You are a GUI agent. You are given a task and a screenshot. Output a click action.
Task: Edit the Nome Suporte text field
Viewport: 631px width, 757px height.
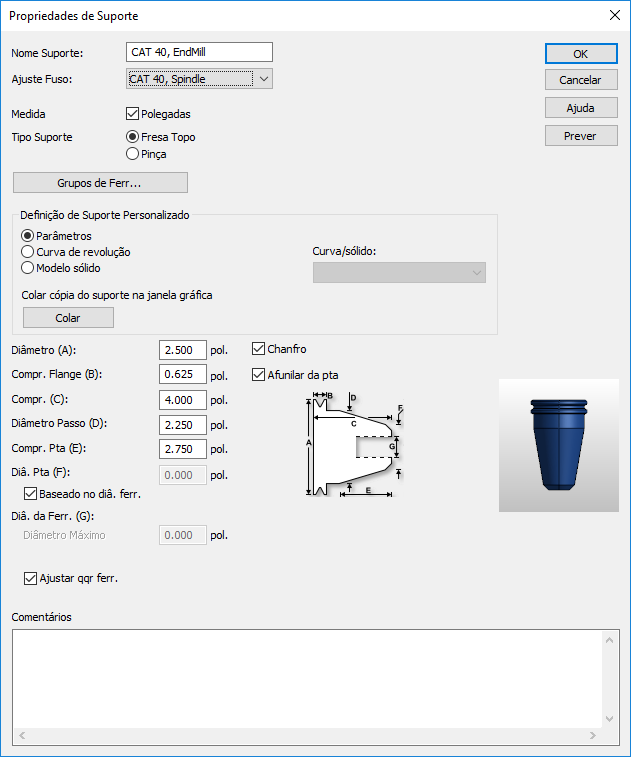[x=199, y=52]
